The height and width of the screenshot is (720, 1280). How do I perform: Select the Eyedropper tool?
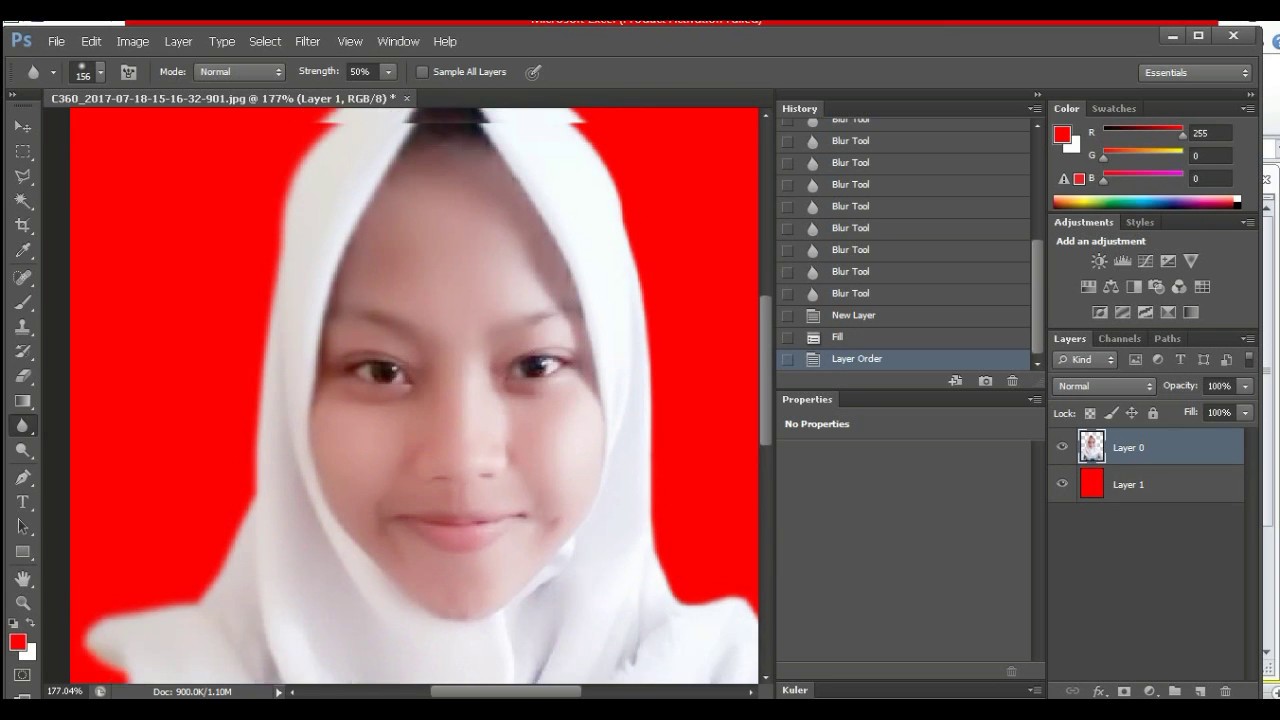[x=23, y=251]
